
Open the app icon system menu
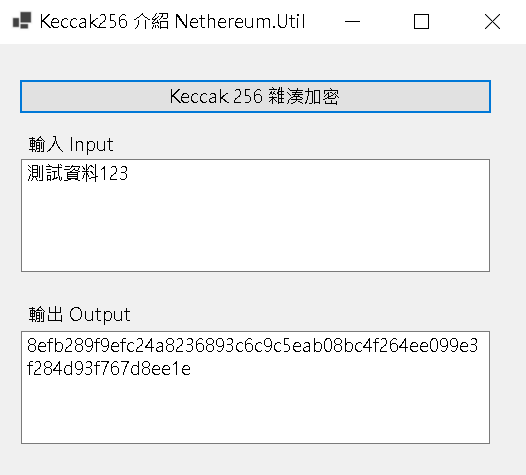(x=22, y=21)
